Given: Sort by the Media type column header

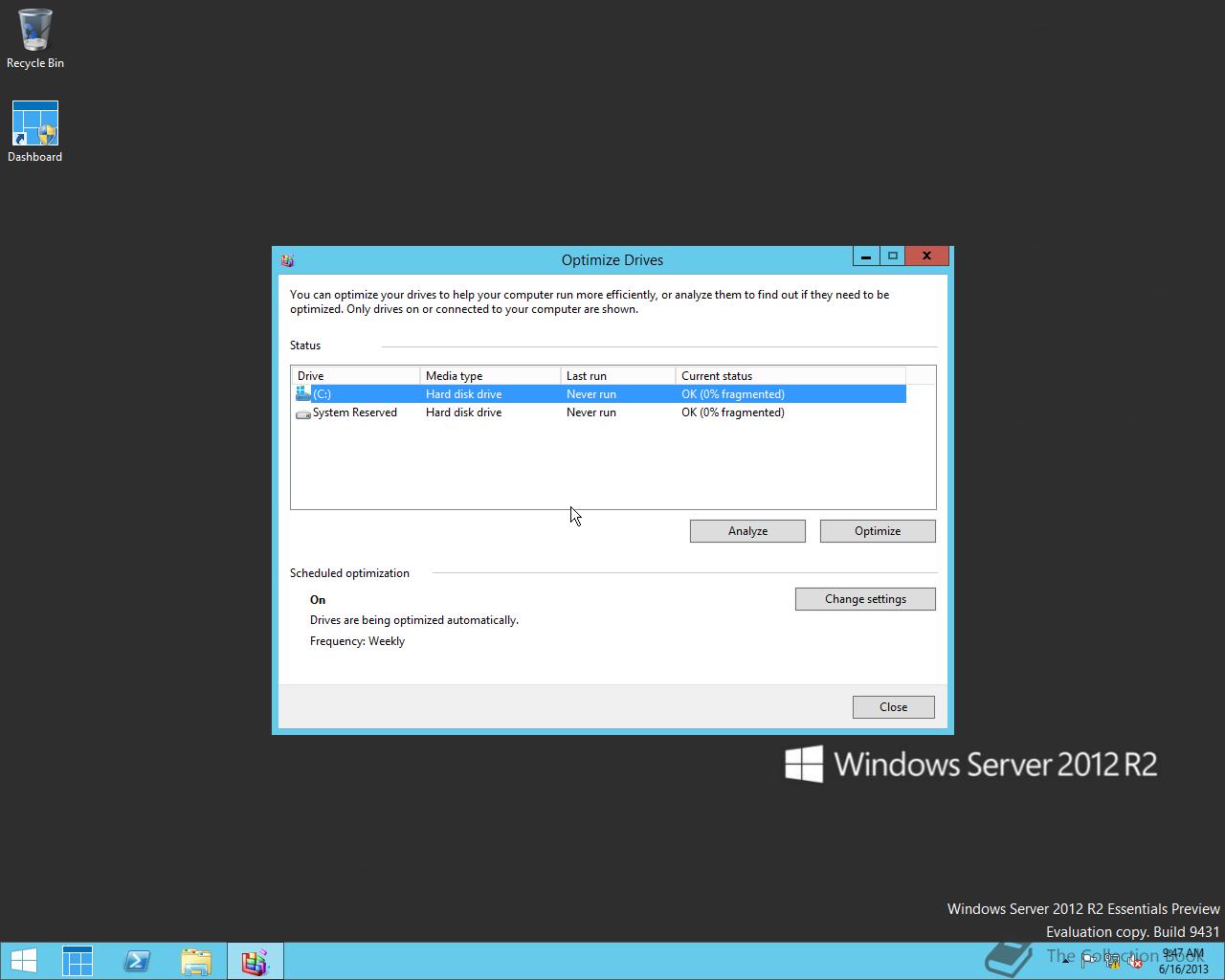Looking at the screenshot, I should (490, 376).
